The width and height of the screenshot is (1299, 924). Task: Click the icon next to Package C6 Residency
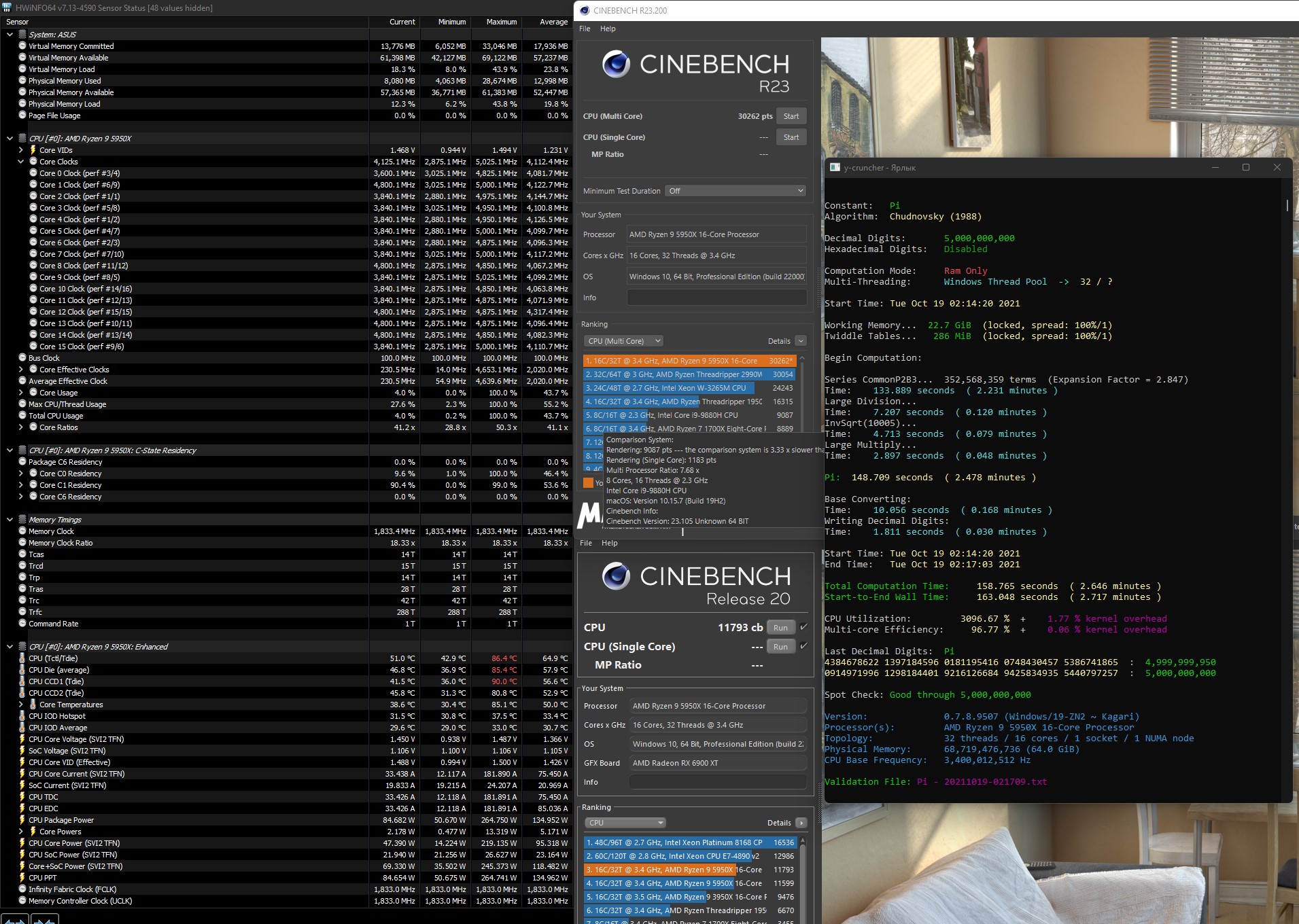pos(22,462)
